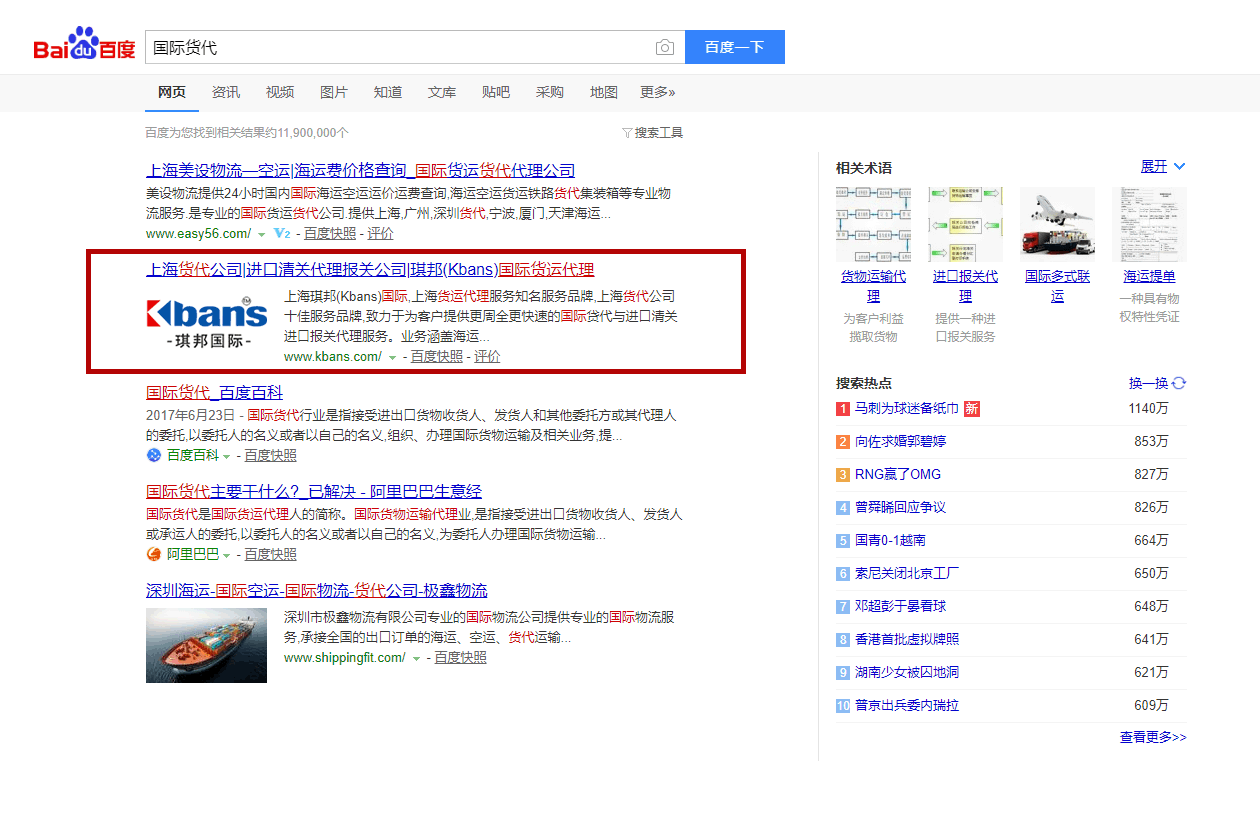
Task: Switch to the 地图 tab
Action: click(x=604, y=92)
